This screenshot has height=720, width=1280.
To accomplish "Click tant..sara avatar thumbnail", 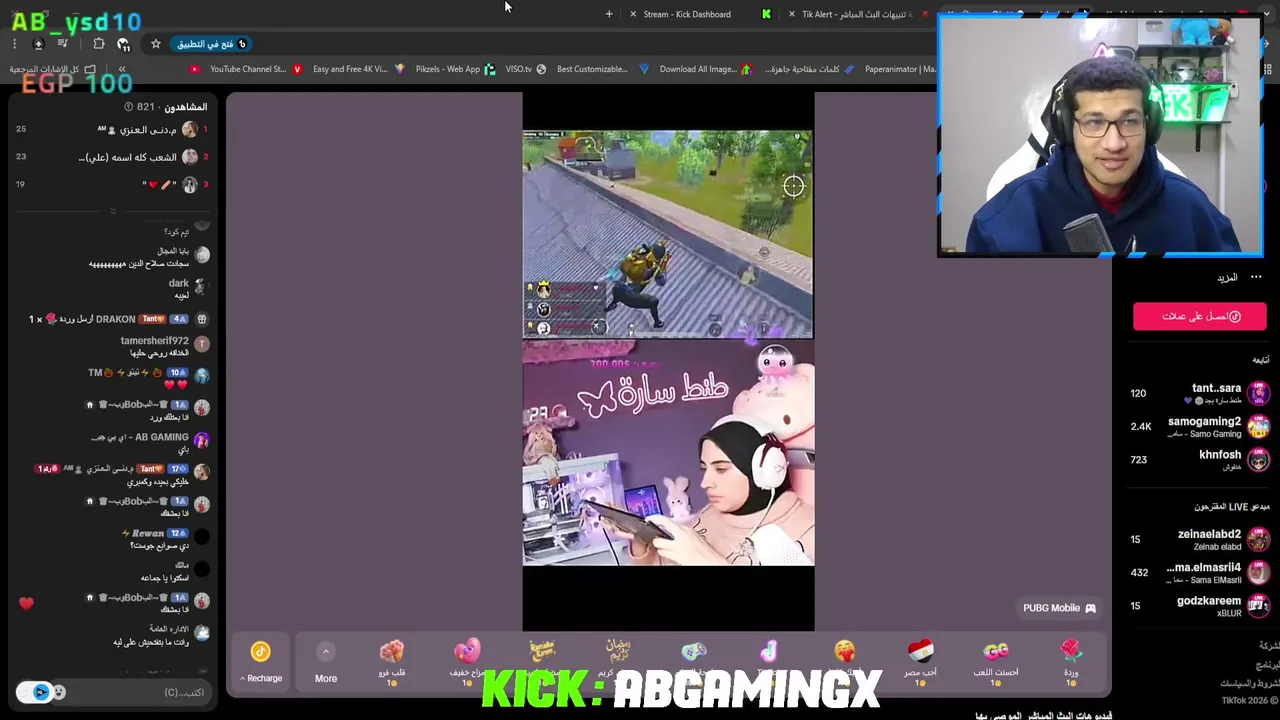I will [1258, 393].
